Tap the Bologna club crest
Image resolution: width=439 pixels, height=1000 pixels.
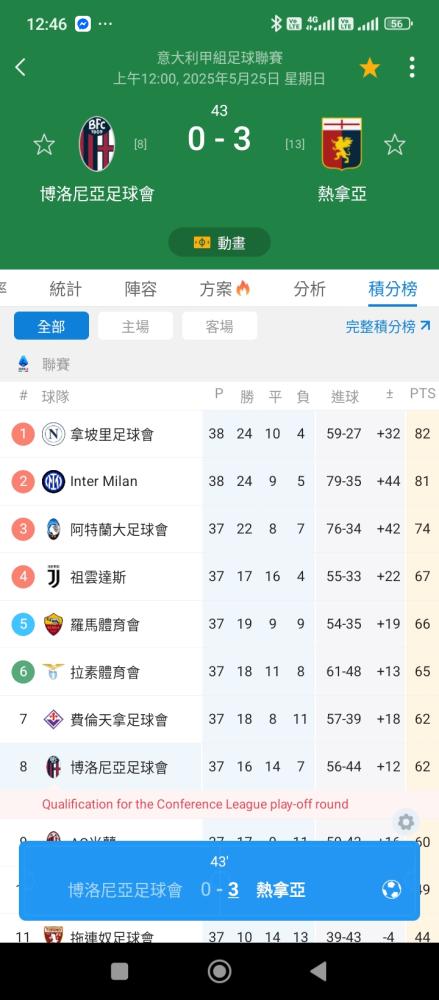[x=97, y=144]
